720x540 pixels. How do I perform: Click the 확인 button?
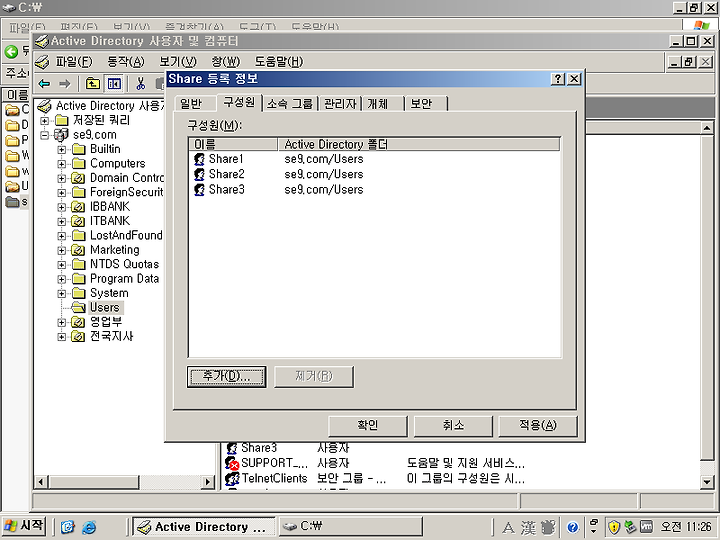coord(368,426)
